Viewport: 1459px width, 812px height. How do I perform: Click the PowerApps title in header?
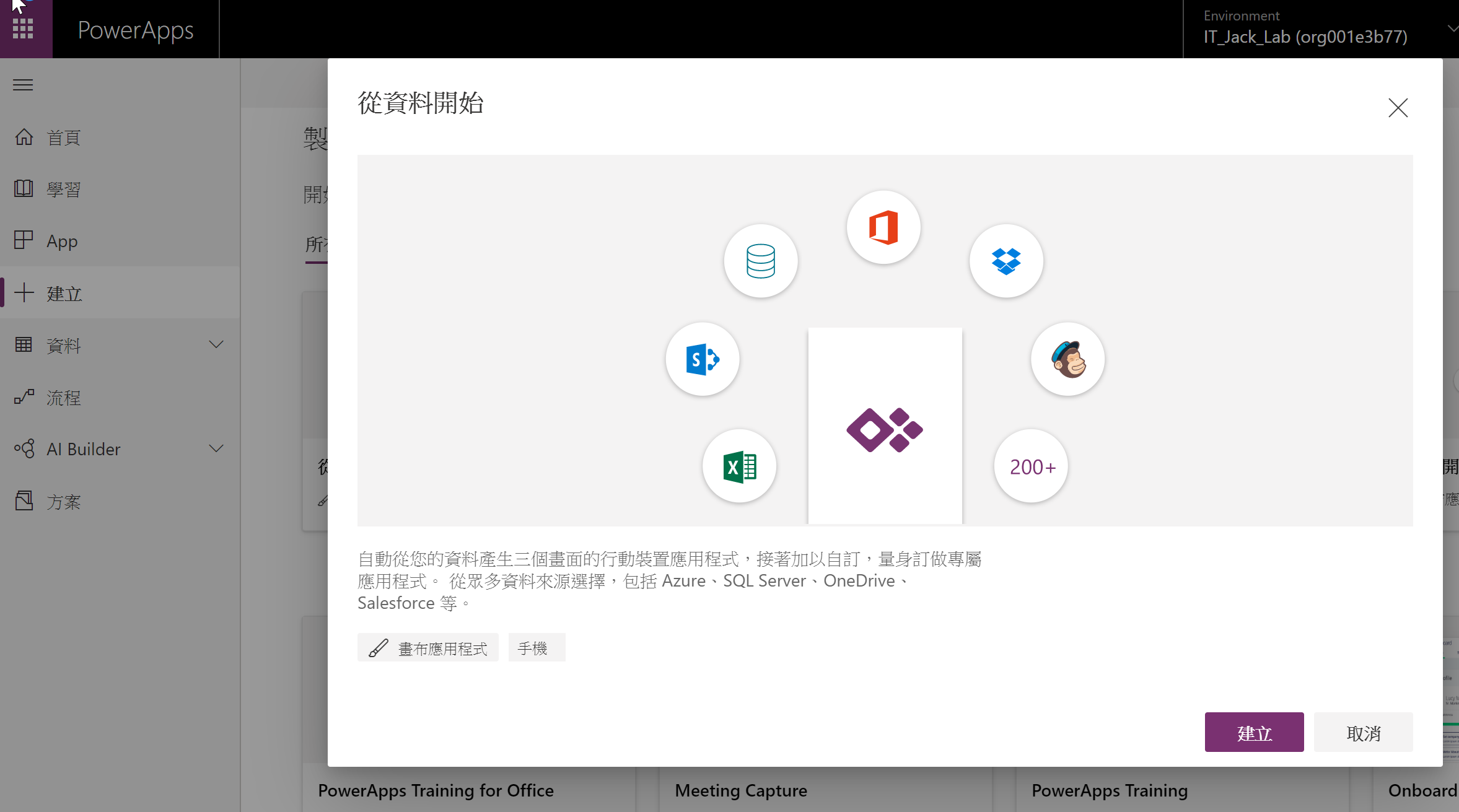[x=136, y=30]
